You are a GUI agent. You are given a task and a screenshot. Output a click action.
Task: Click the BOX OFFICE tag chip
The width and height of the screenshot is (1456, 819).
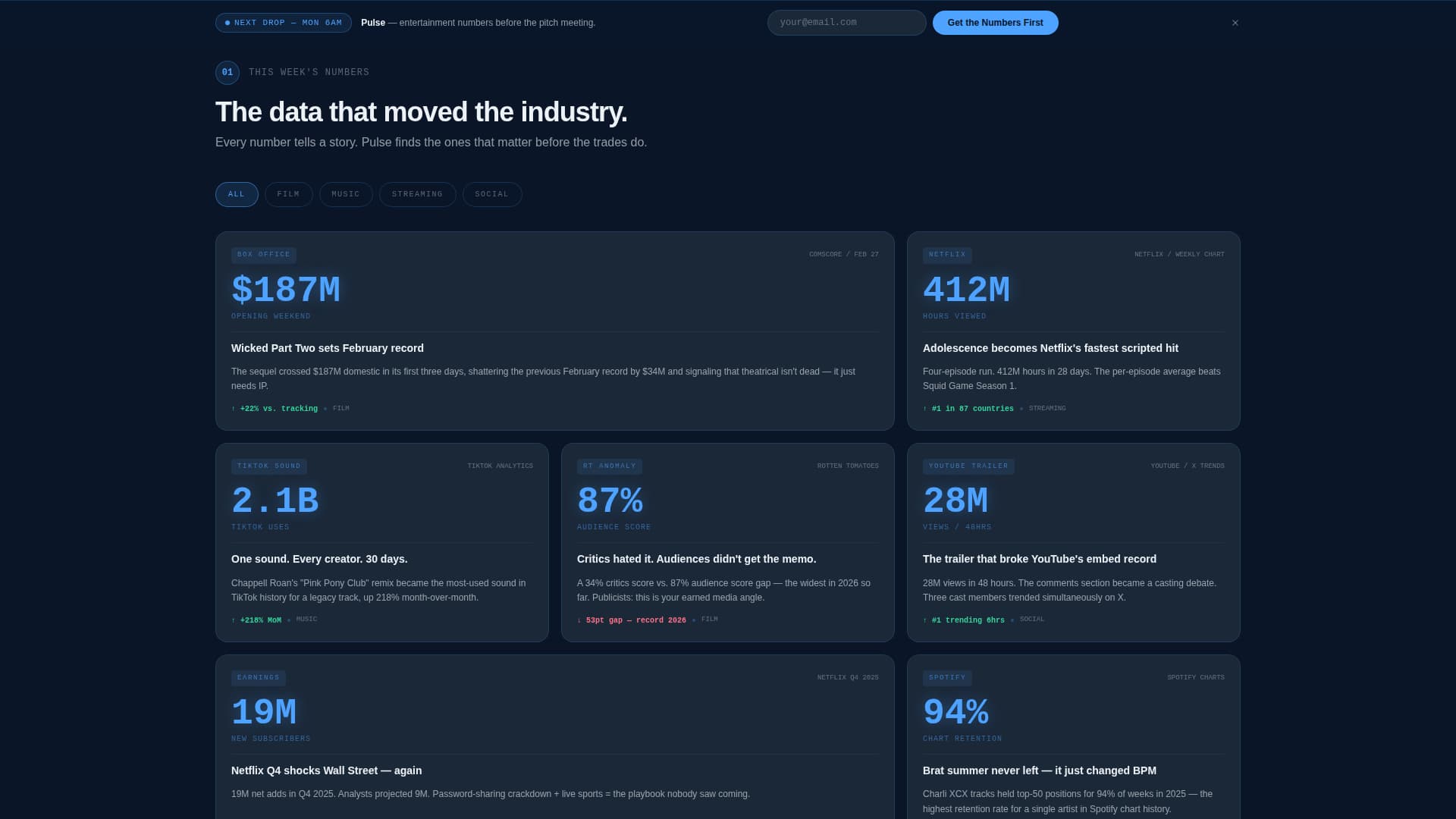(264, 255)
